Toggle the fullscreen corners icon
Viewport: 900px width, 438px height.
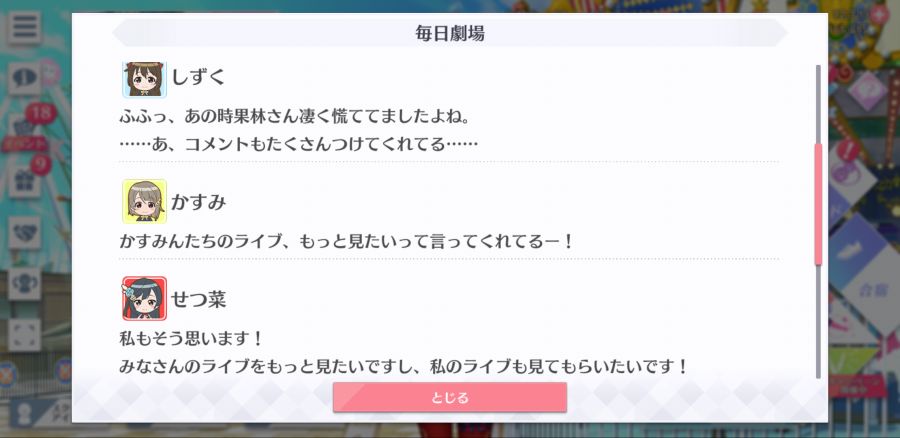(x=24, y=335)
